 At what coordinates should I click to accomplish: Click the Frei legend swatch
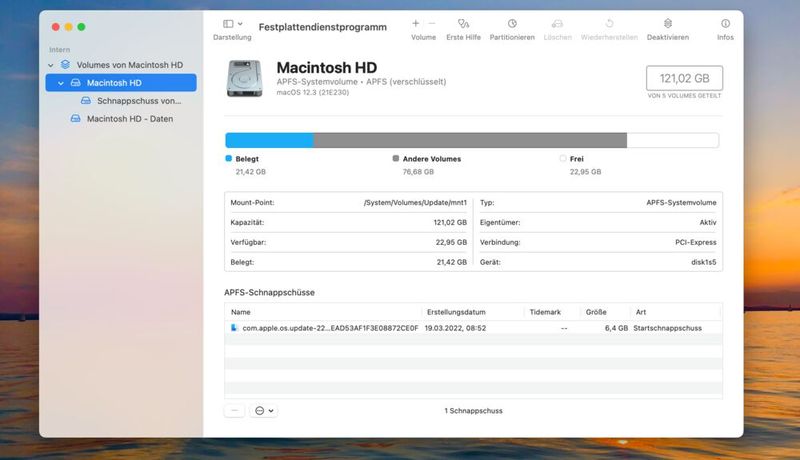563,159
